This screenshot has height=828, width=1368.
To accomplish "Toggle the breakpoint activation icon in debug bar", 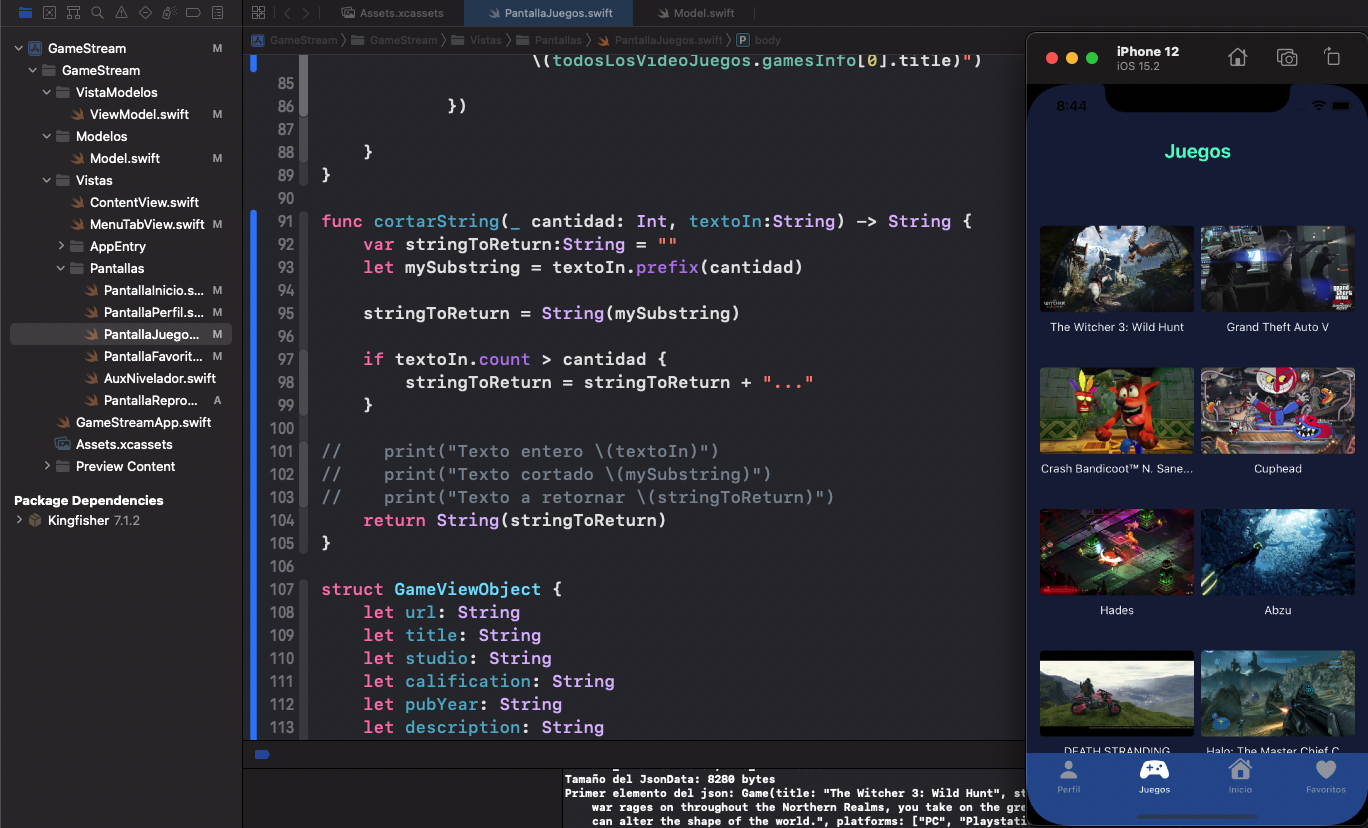I will click(262, 754).
